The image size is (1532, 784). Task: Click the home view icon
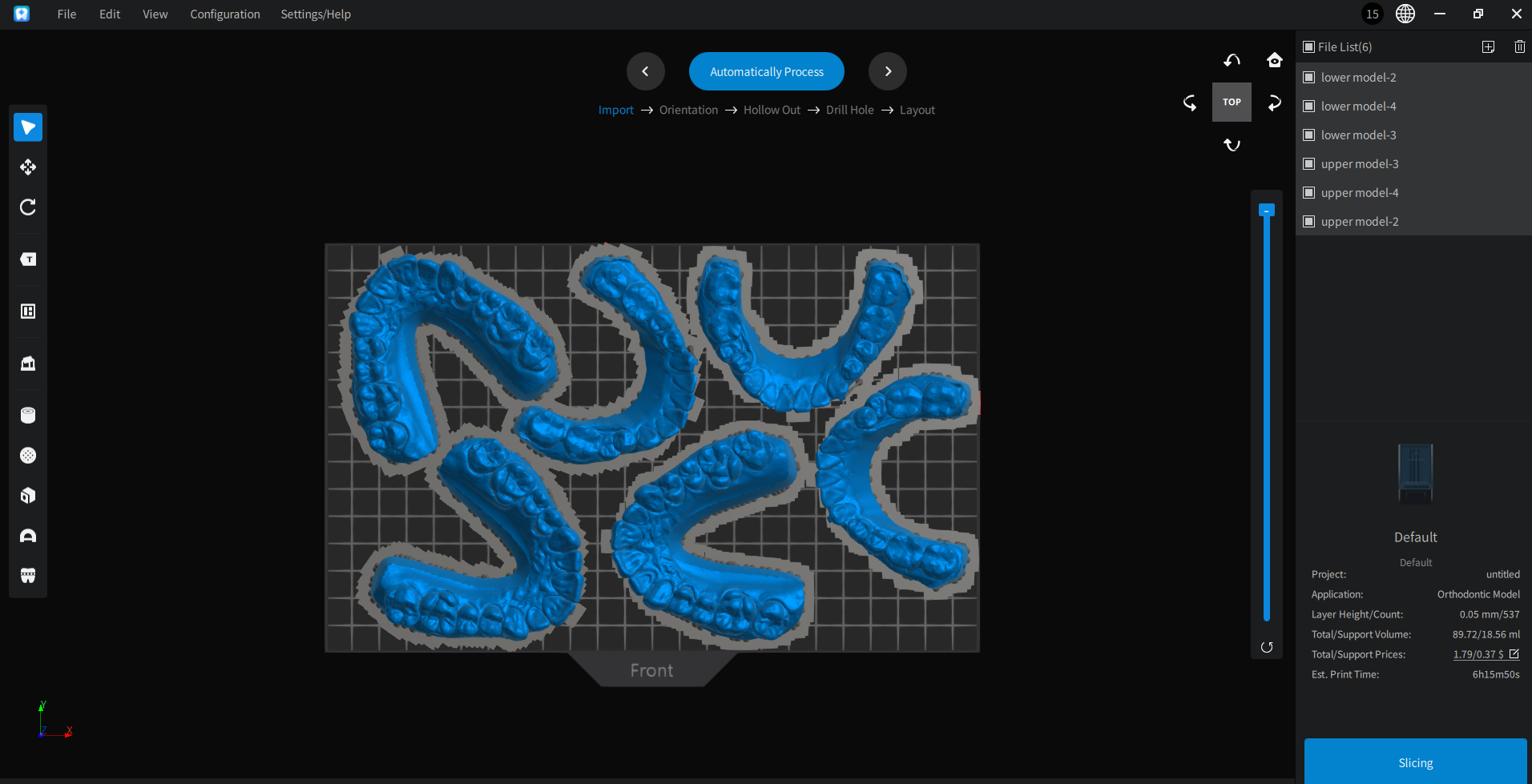(x=1274, y=60)
